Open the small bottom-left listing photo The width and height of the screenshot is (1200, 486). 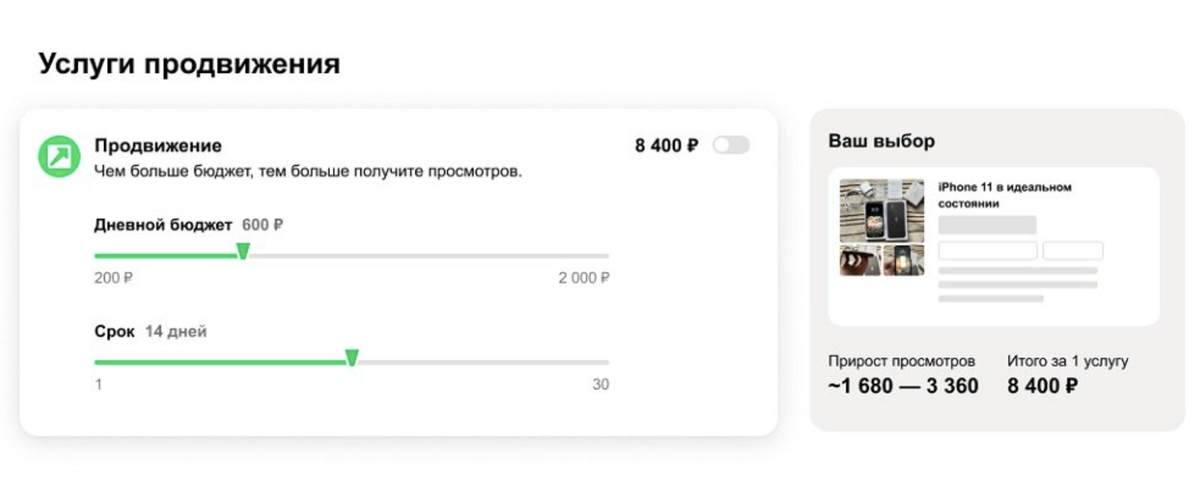pos(860,260)
